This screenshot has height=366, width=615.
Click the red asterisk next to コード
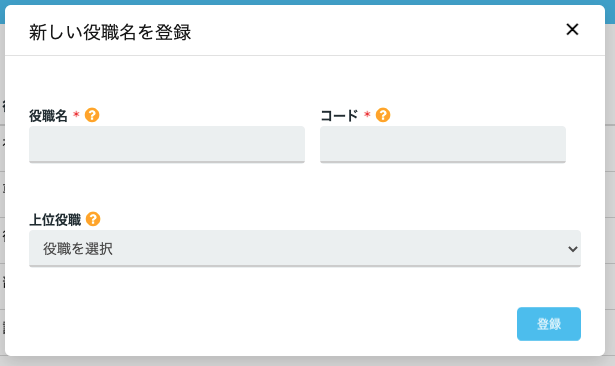367,114
